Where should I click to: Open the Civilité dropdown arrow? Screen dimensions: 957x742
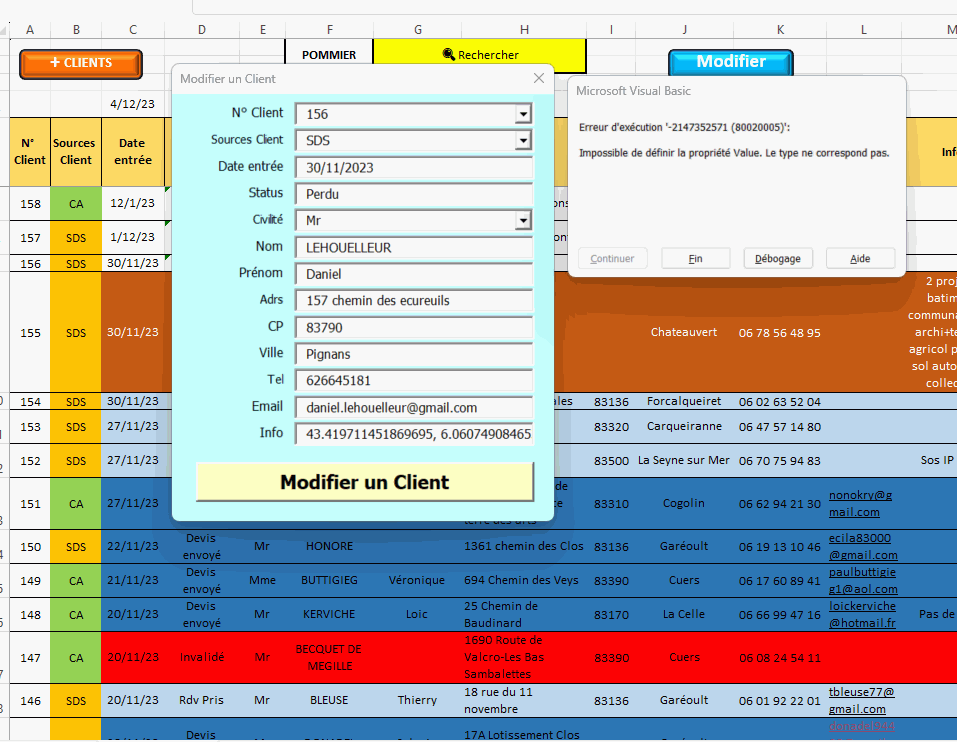point(523,220)
